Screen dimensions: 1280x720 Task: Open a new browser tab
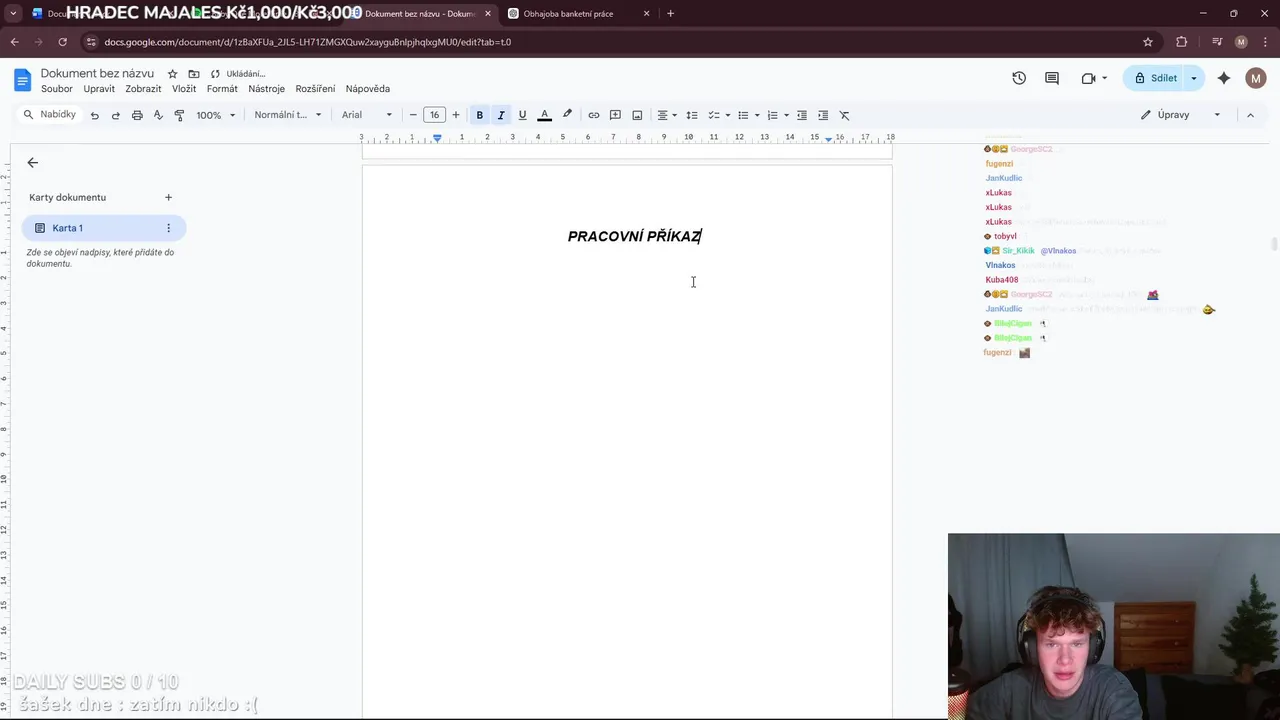(x=670, y=14)
